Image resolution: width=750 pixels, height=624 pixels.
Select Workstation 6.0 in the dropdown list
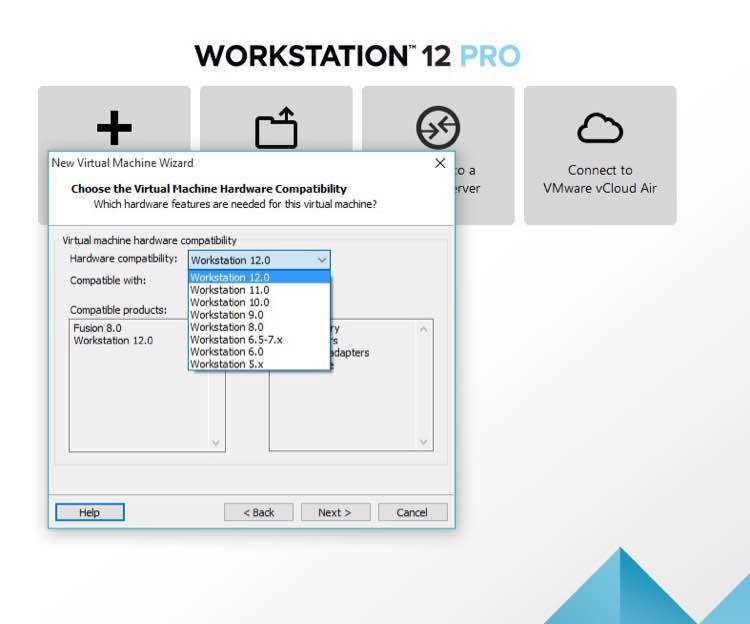tap(259, 351)
